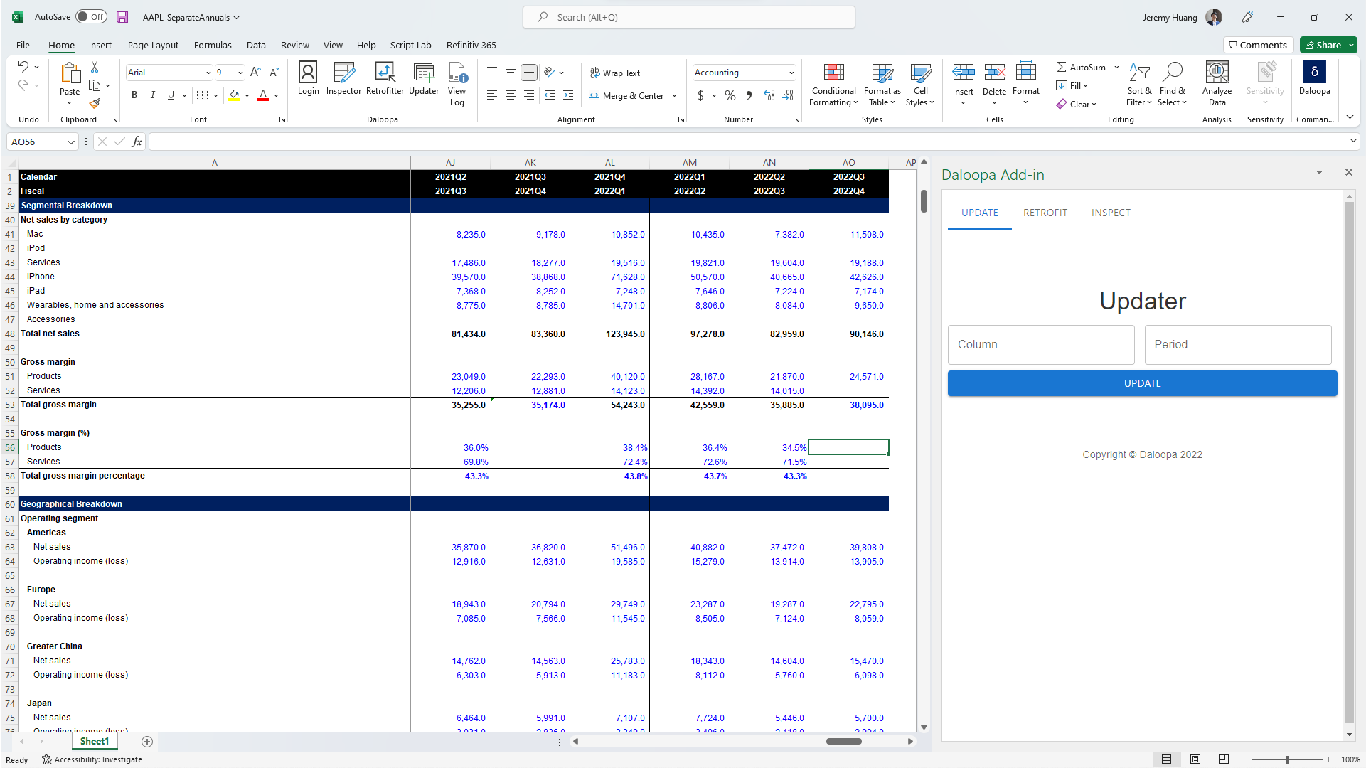Screen dimensions: 1366x768
Task: Click the Column input field in Updater
Action: coord(1041,344)
